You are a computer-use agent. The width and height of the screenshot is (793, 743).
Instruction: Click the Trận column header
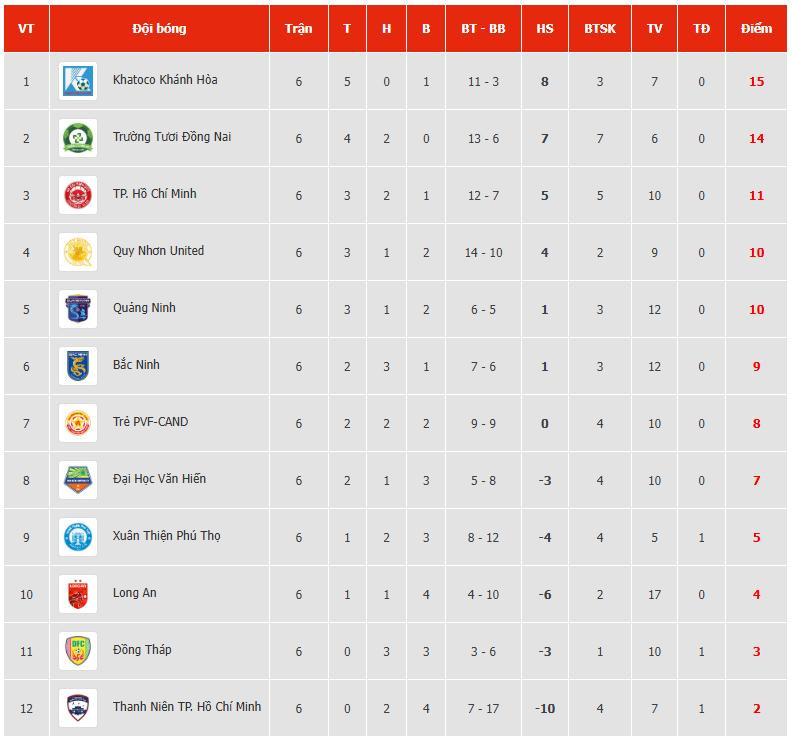coord(298,28)
